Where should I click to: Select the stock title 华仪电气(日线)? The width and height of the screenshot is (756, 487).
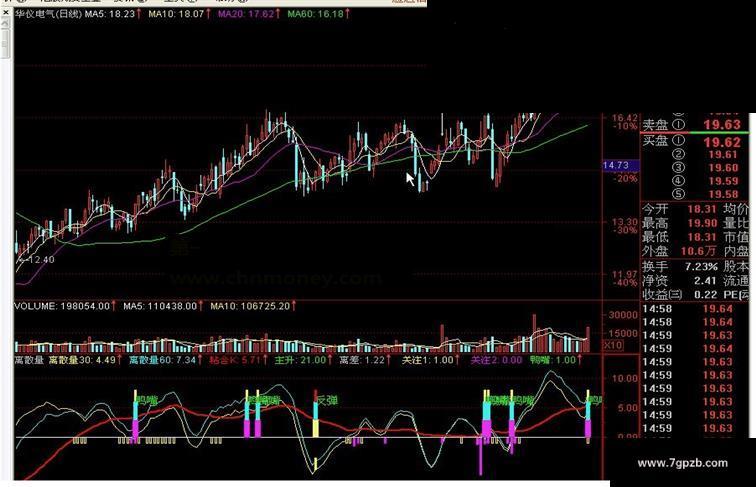click(48, 14)
